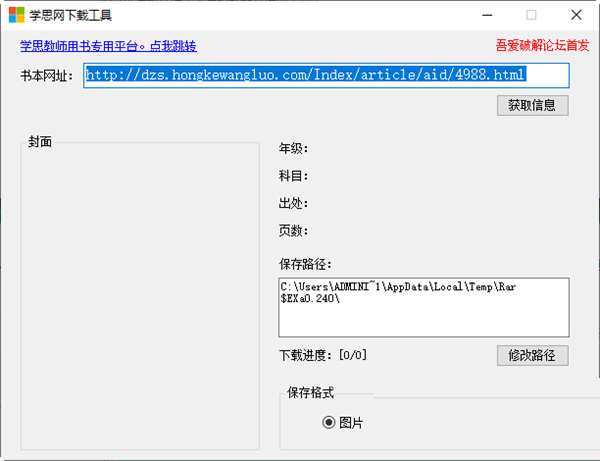Click the 学思网下载工具 window title
Image resolution: width=600 pixels, height=461 pixels.
70,15
